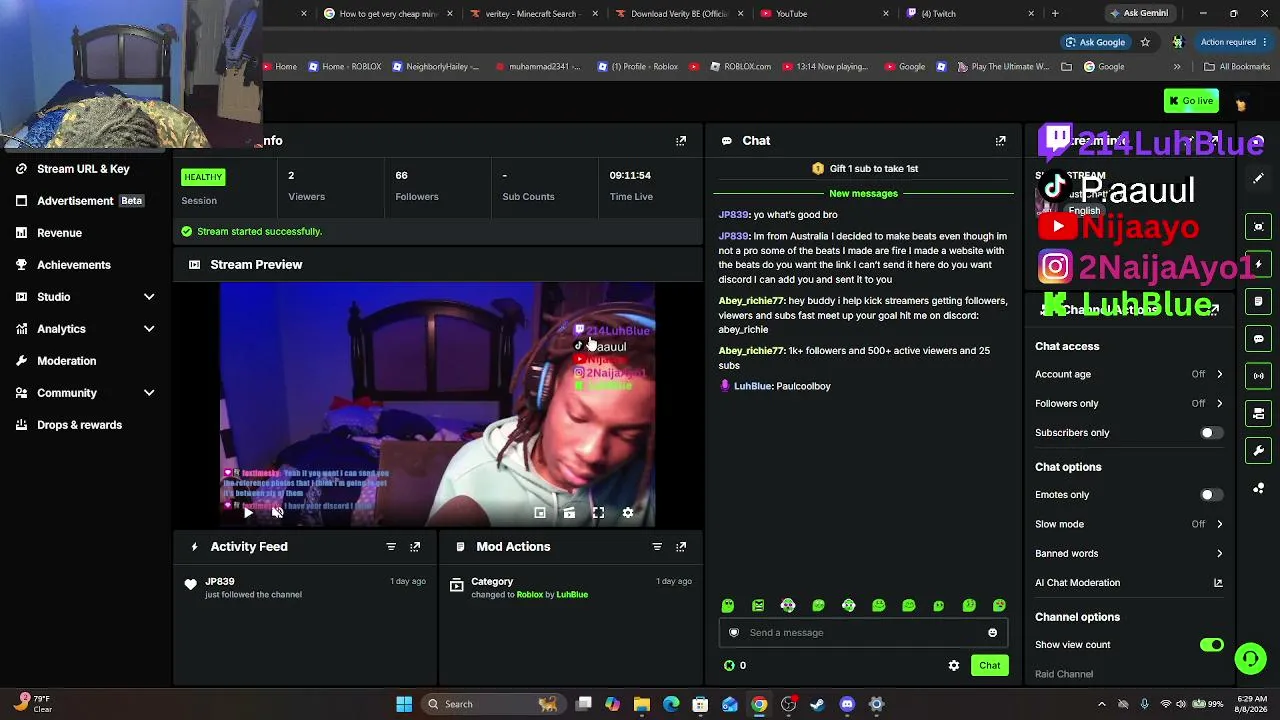Image resolution: width=1280 pixels, height=720 pixels.
Task: Open the chat bubble icon in right sidebar
Action: (1259, 339)
